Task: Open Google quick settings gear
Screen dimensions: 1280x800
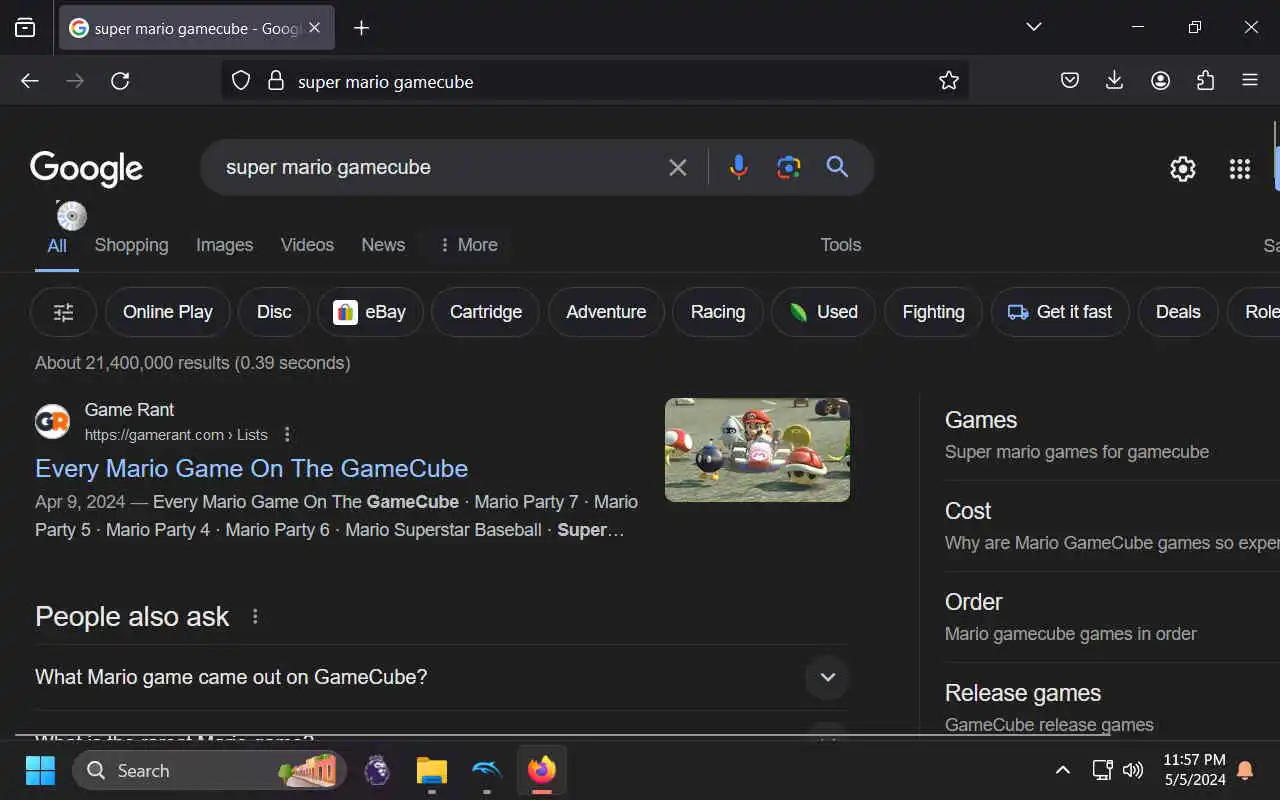Action: (1183, 169)
